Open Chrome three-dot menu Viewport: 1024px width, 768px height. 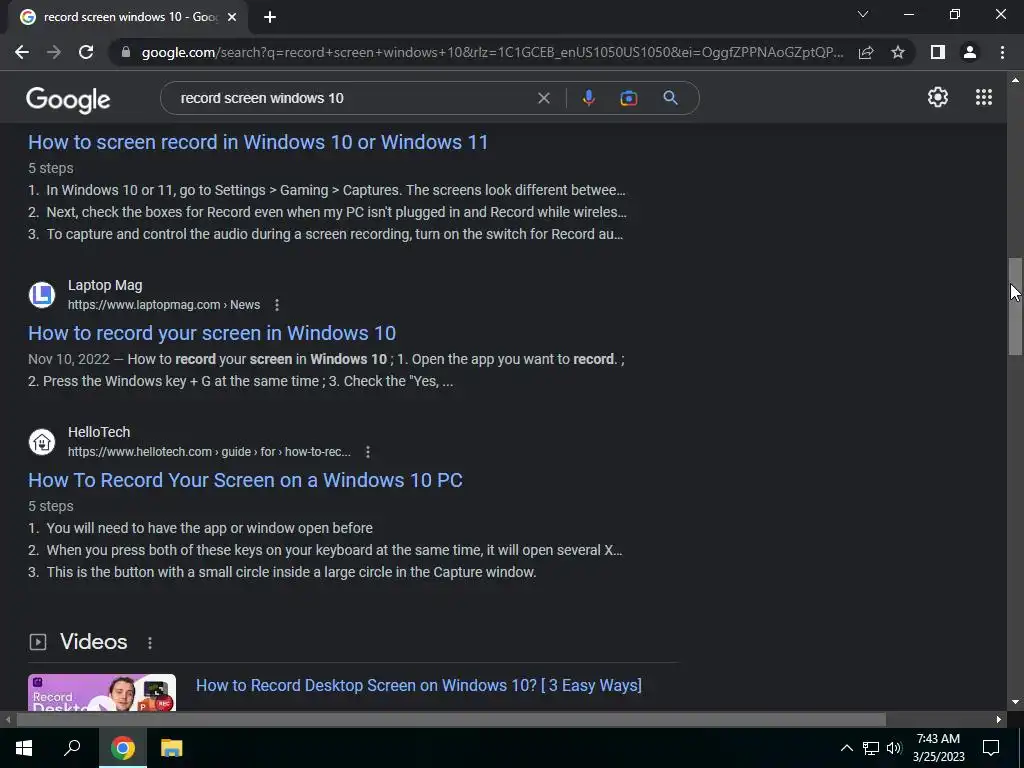[x=1002, y=52]
